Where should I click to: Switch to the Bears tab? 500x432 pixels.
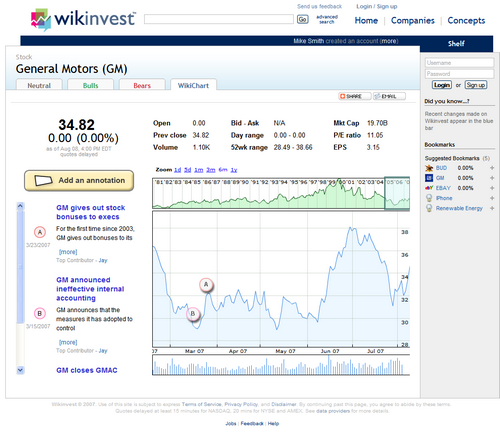click(142, 85)
